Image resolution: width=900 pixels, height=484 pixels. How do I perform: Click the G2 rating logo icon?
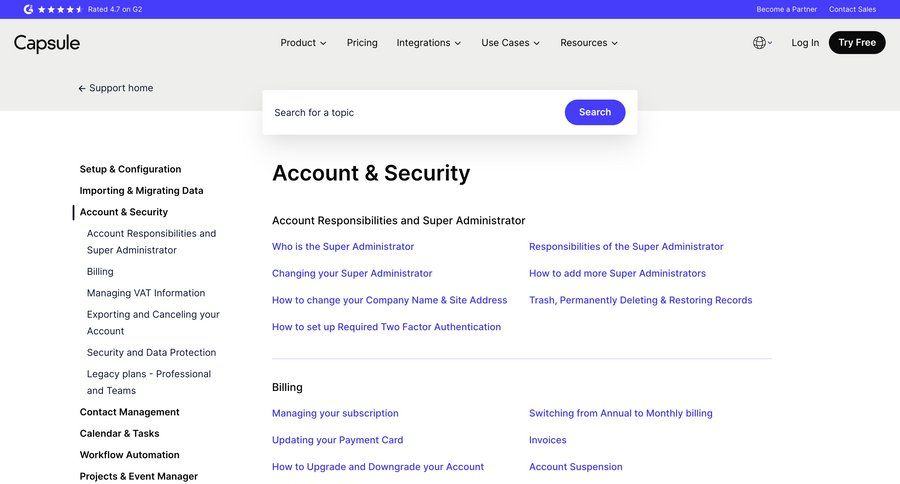click(29, 9)
